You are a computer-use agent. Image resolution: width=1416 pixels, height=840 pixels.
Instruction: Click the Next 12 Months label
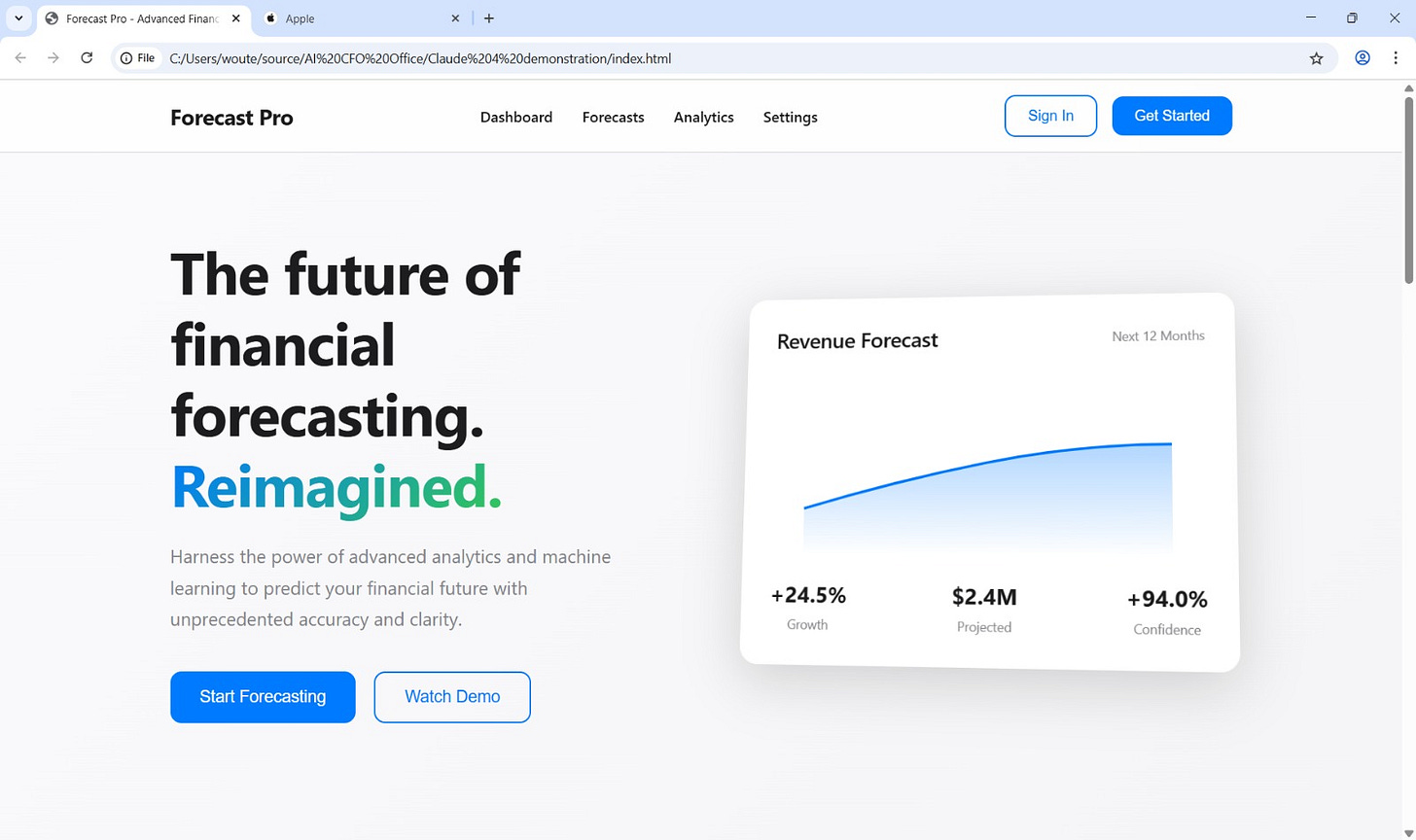[1158, 336]
